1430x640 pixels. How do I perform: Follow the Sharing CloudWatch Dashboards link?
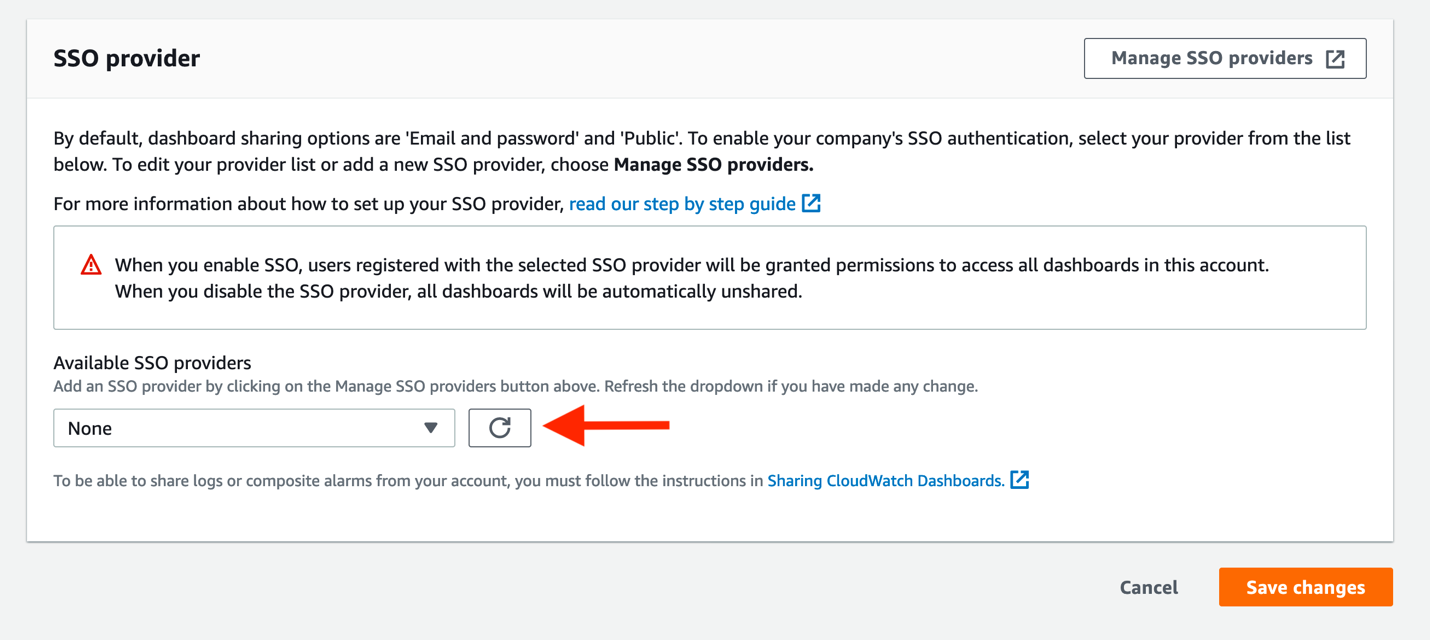884,480
